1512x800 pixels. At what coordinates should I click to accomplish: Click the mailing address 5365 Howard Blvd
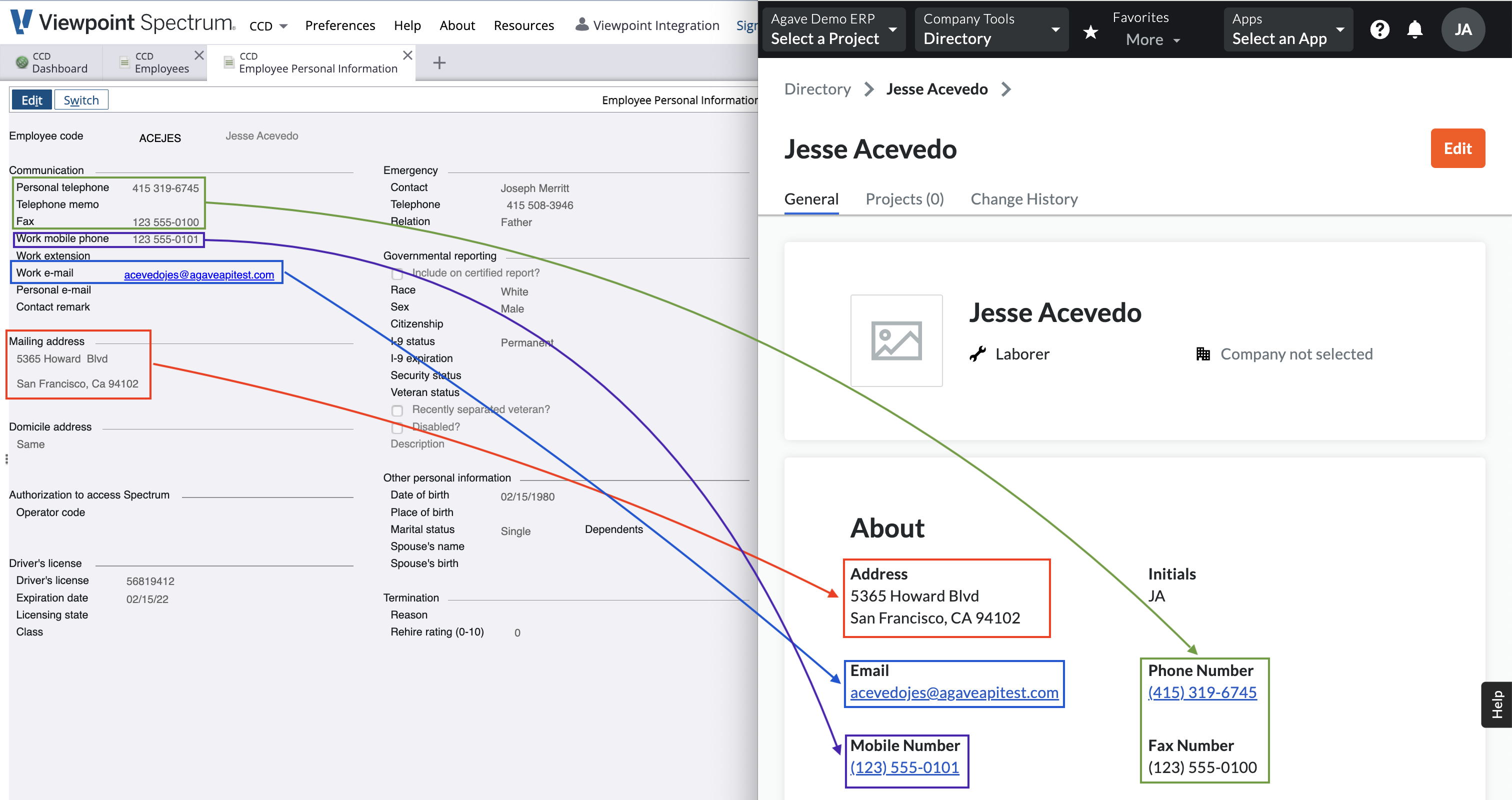click(62, 358)
